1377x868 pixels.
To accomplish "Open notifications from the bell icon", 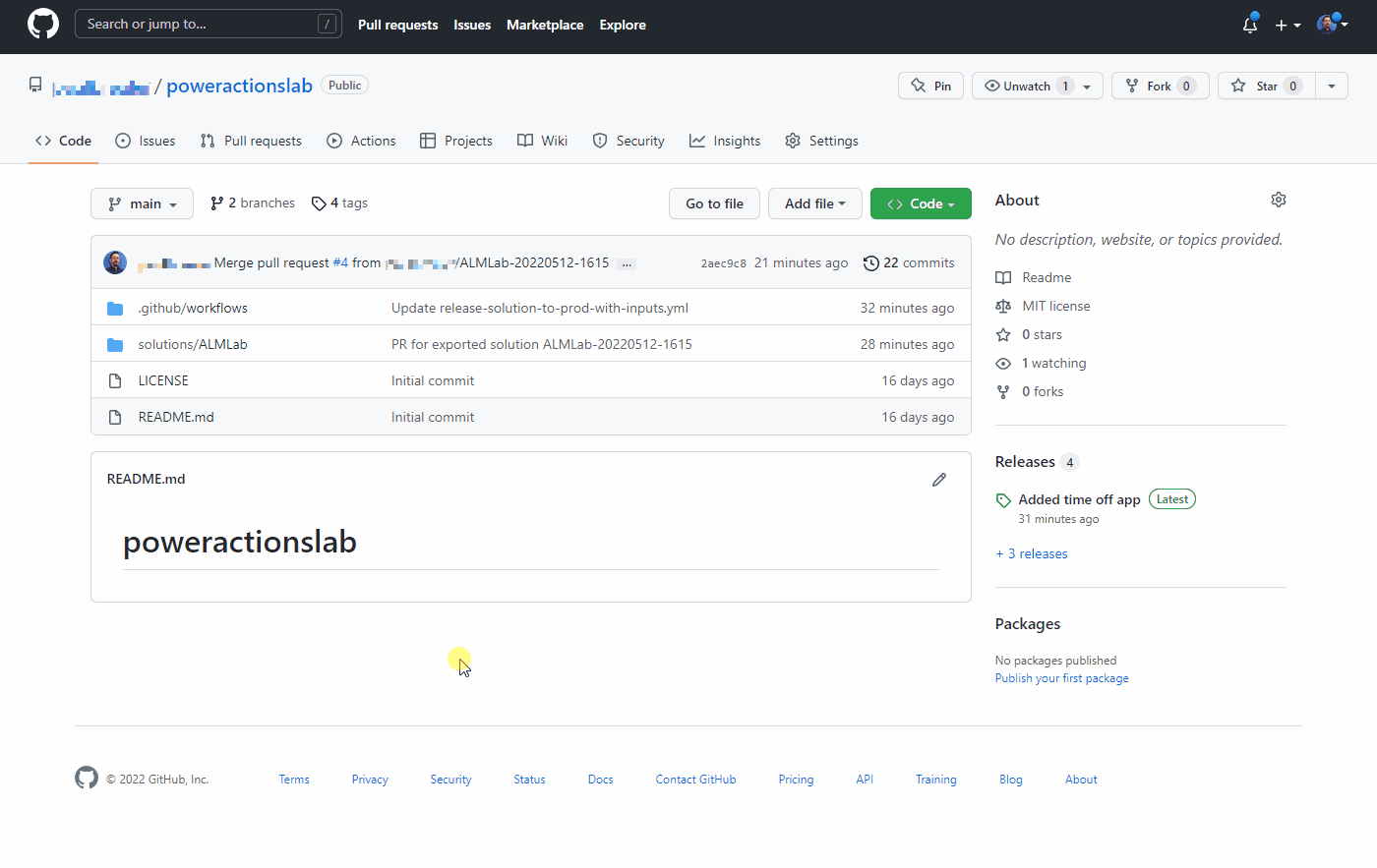I will [x=1249, y=25].
